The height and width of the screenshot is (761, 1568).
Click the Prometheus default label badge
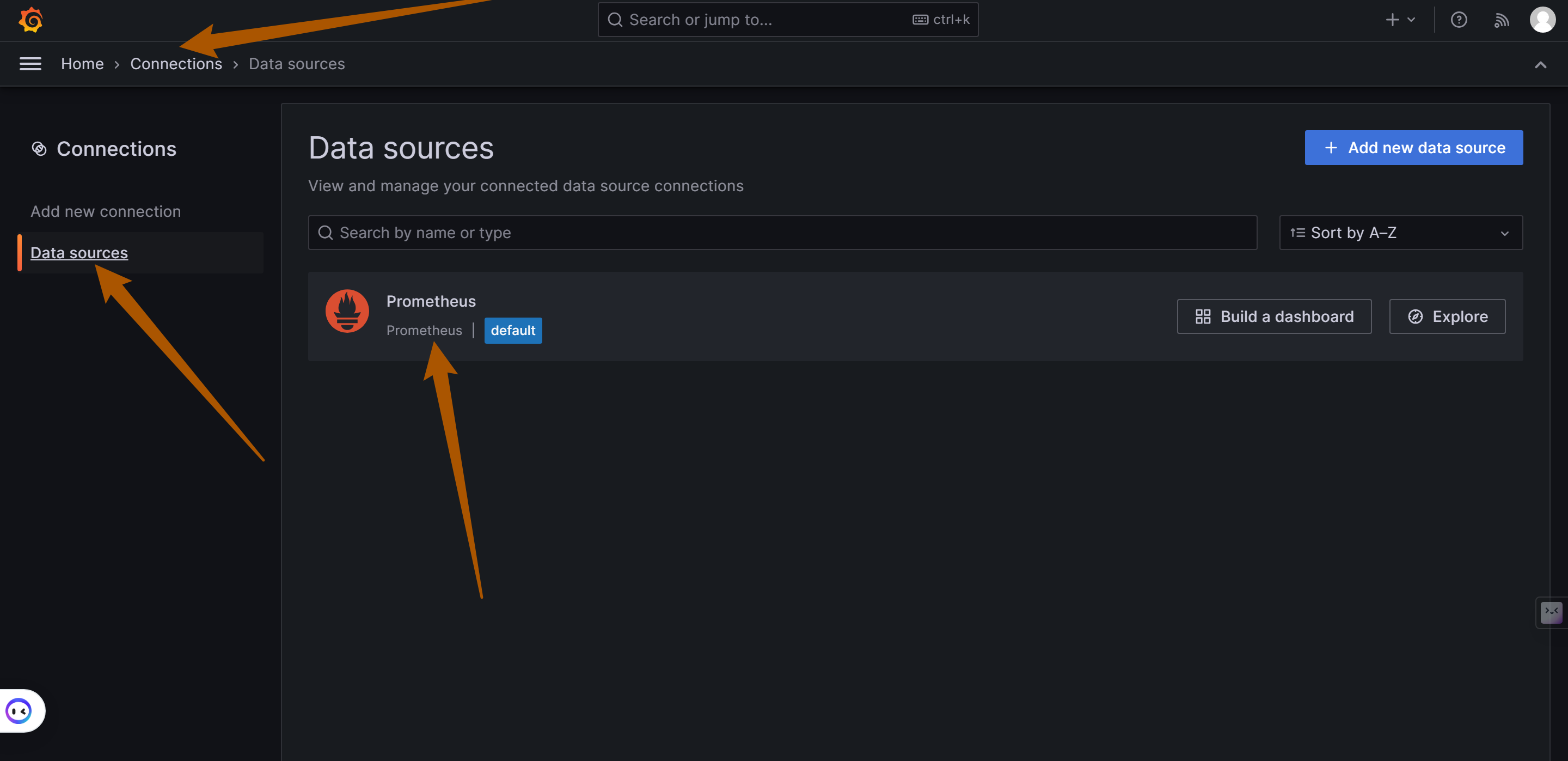click(513, 330)
